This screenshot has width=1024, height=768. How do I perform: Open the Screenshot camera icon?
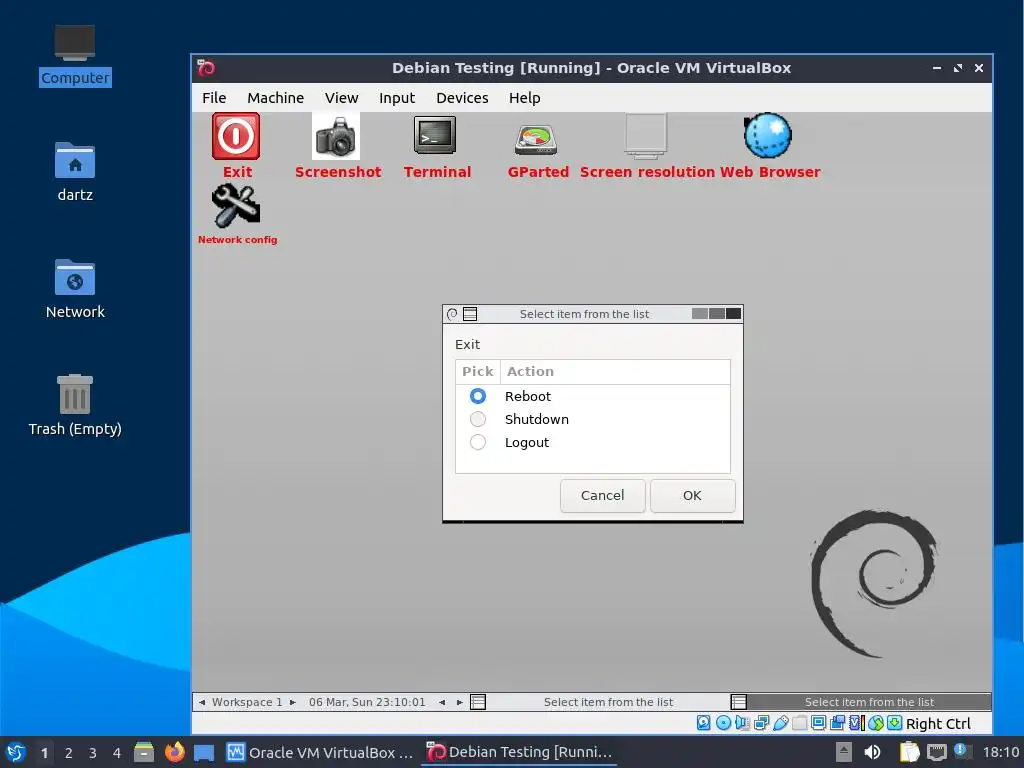(x=336, y=136)
